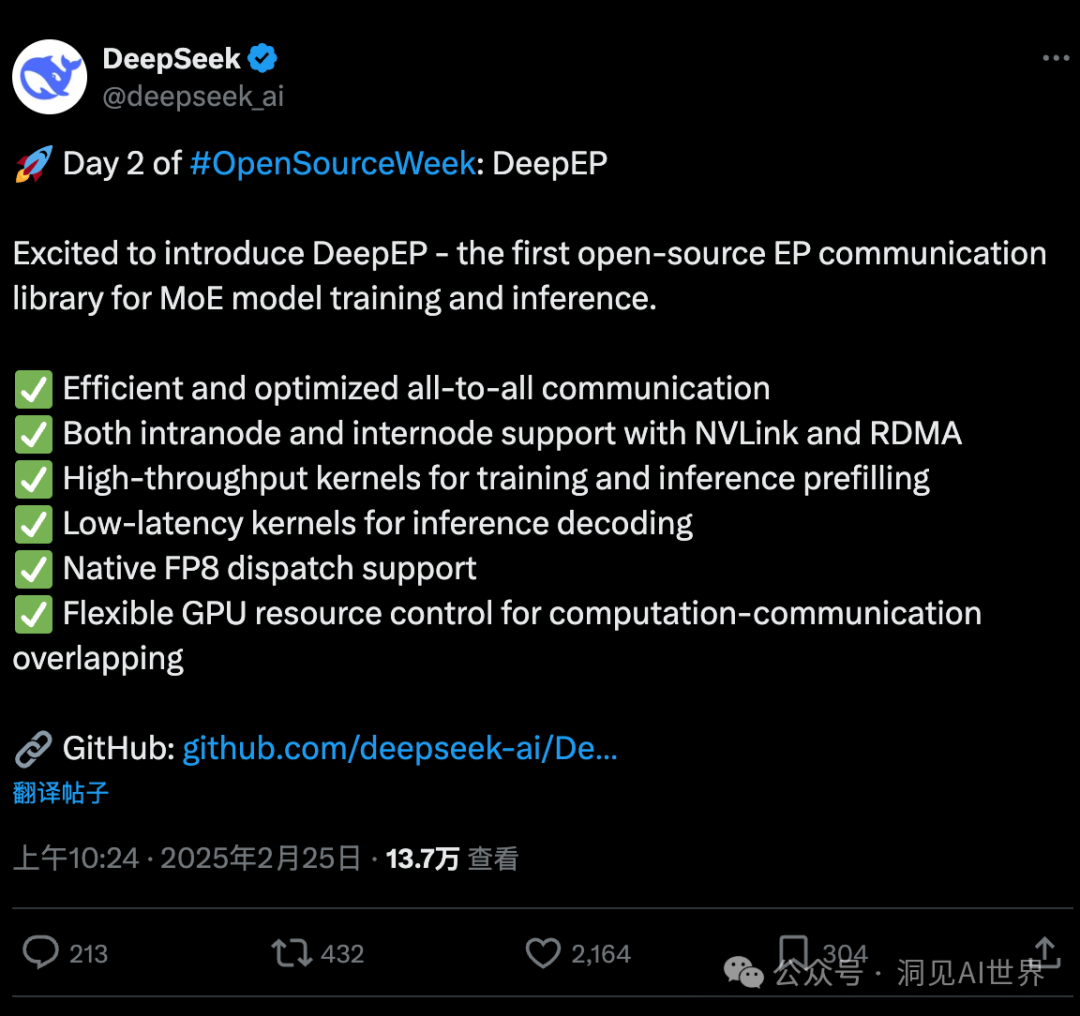The height and width of the screenshot is (1016, 1080).
Task: Bookmark the post with the bookmark icon
Action: tap(793, 950)
